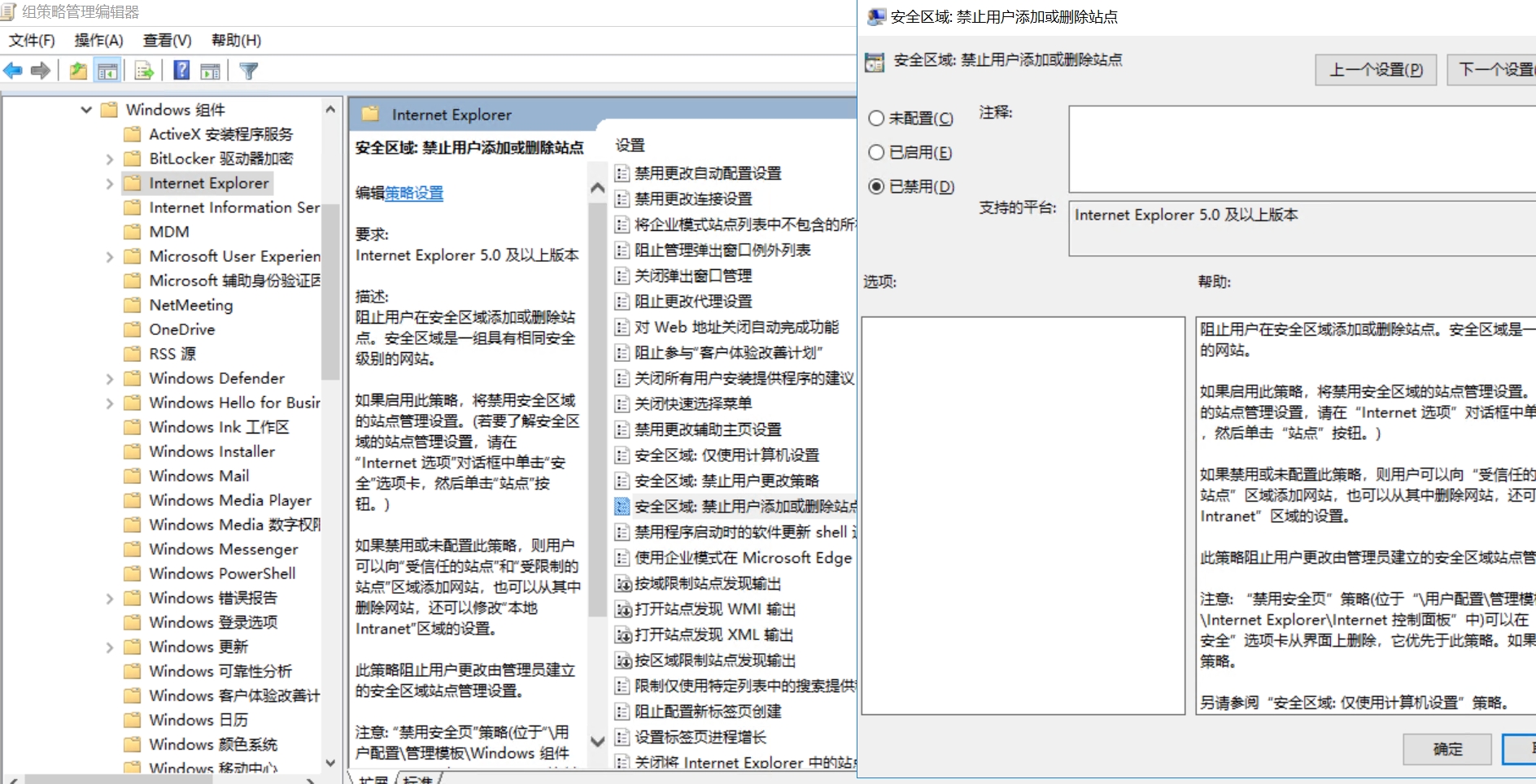Click the 上一个设置(P) button
This screenshot has height=784, width=1536.
click(1376, 70)
